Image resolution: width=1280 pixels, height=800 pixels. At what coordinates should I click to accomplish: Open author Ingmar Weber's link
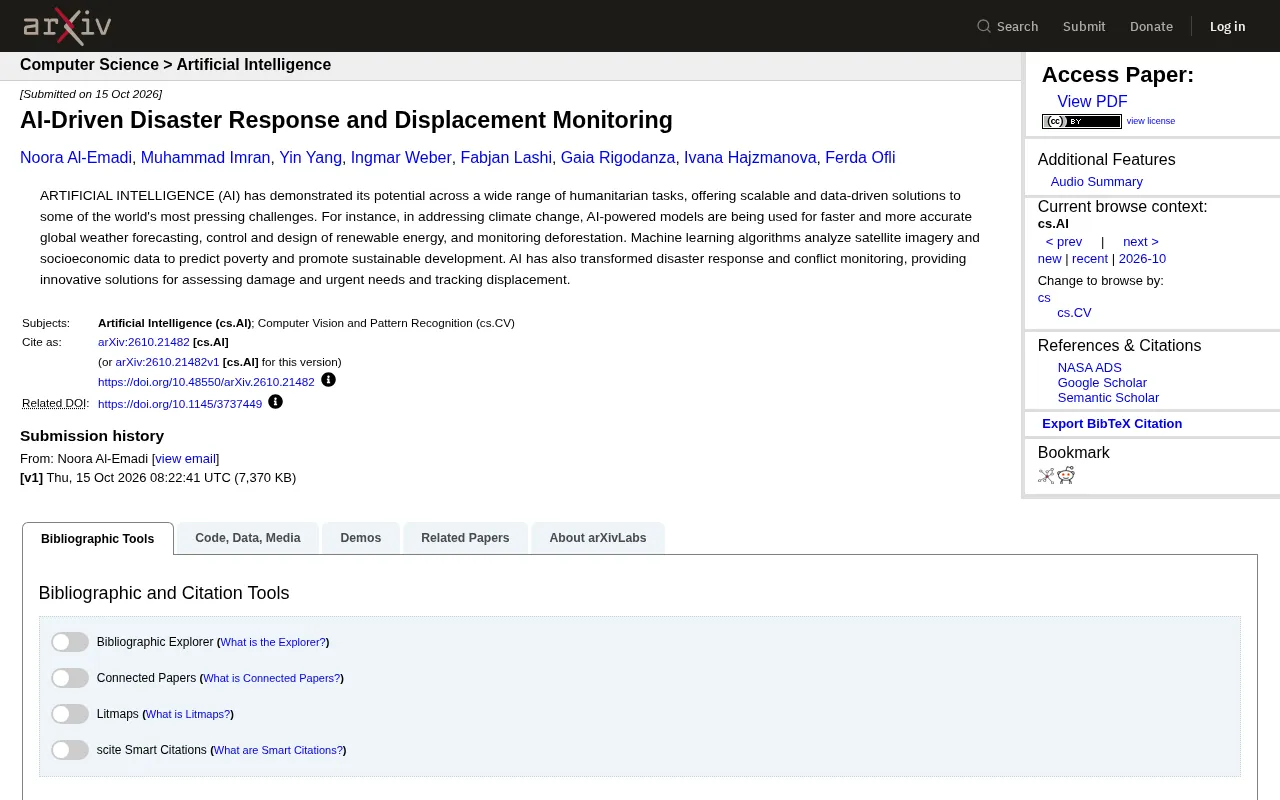tap(401, 158)
